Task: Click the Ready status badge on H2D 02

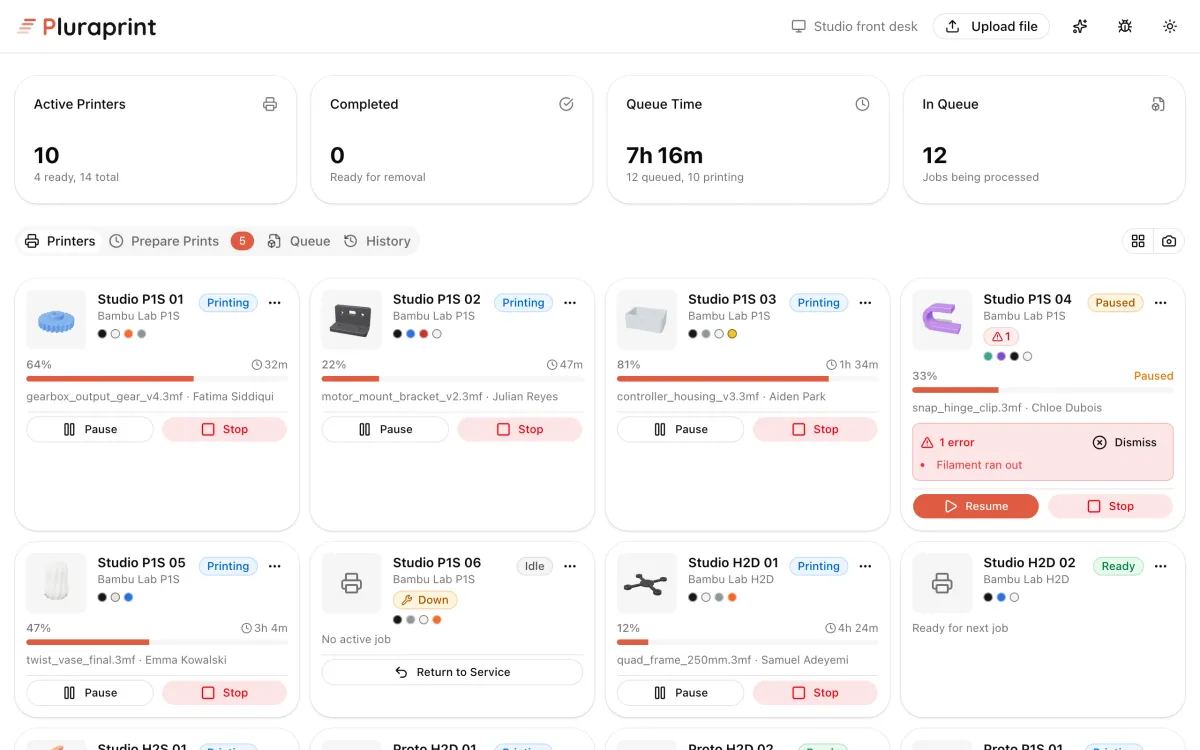Action: [1118, 566]
